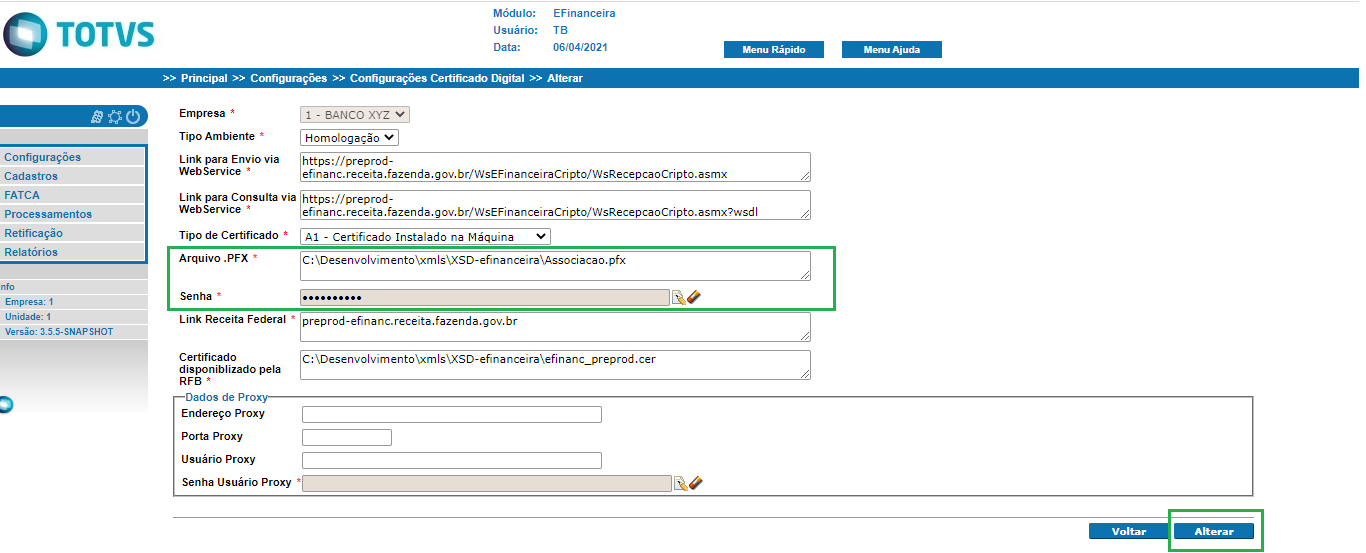Click the Link para Envio via WebService field
The image size is (1366, 553).
click(x=556, y=167)
